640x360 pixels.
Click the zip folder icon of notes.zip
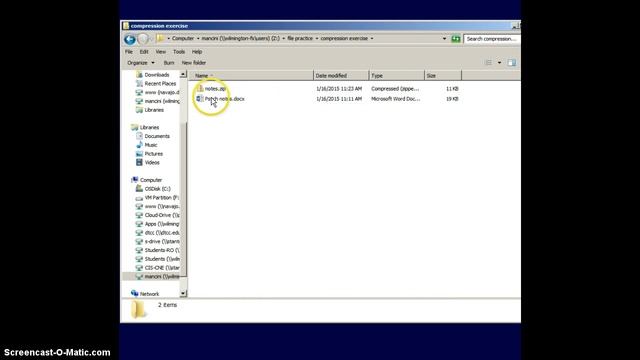(200, 88)
